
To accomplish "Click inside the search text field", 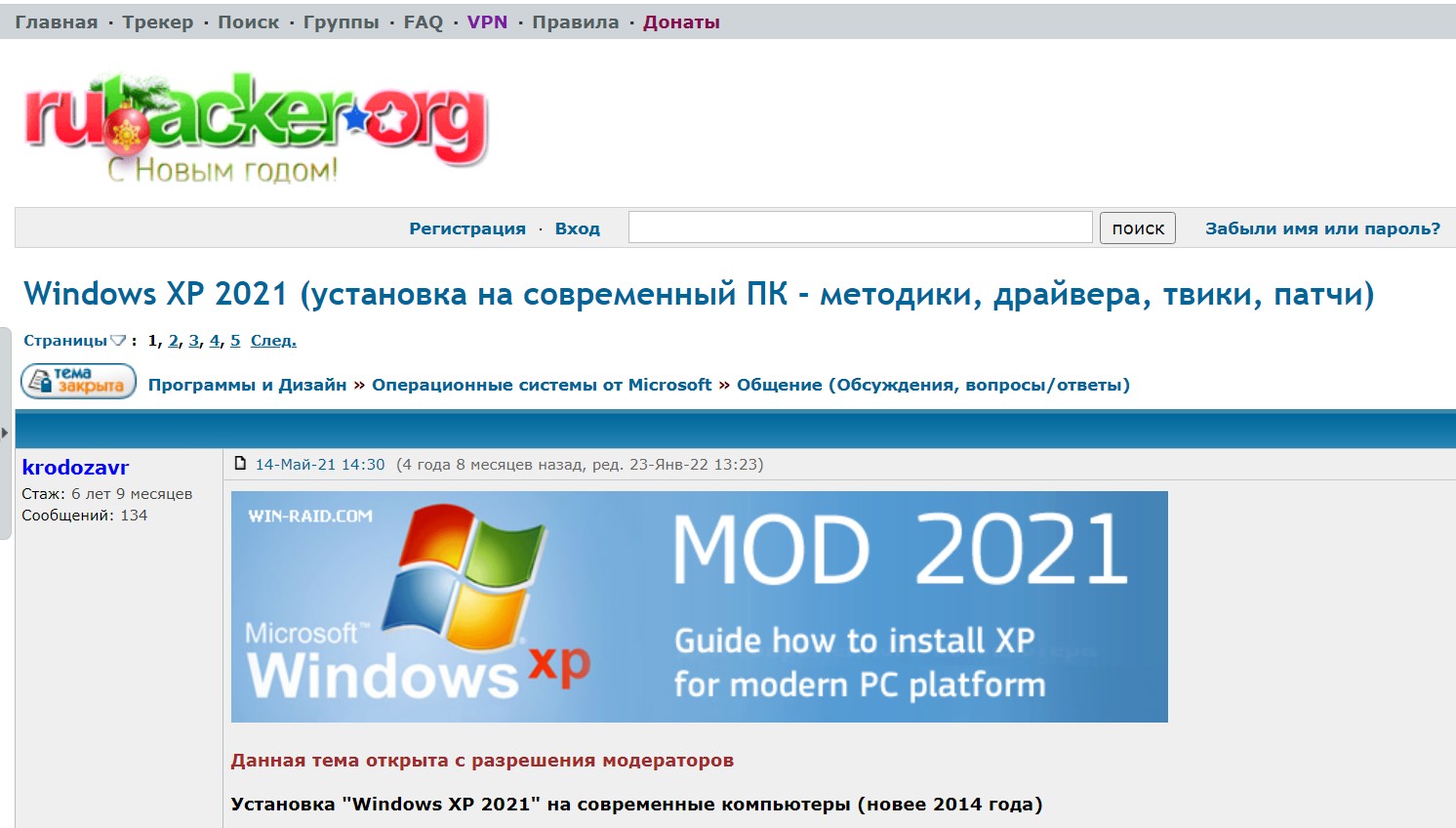I will coord(860,228).
